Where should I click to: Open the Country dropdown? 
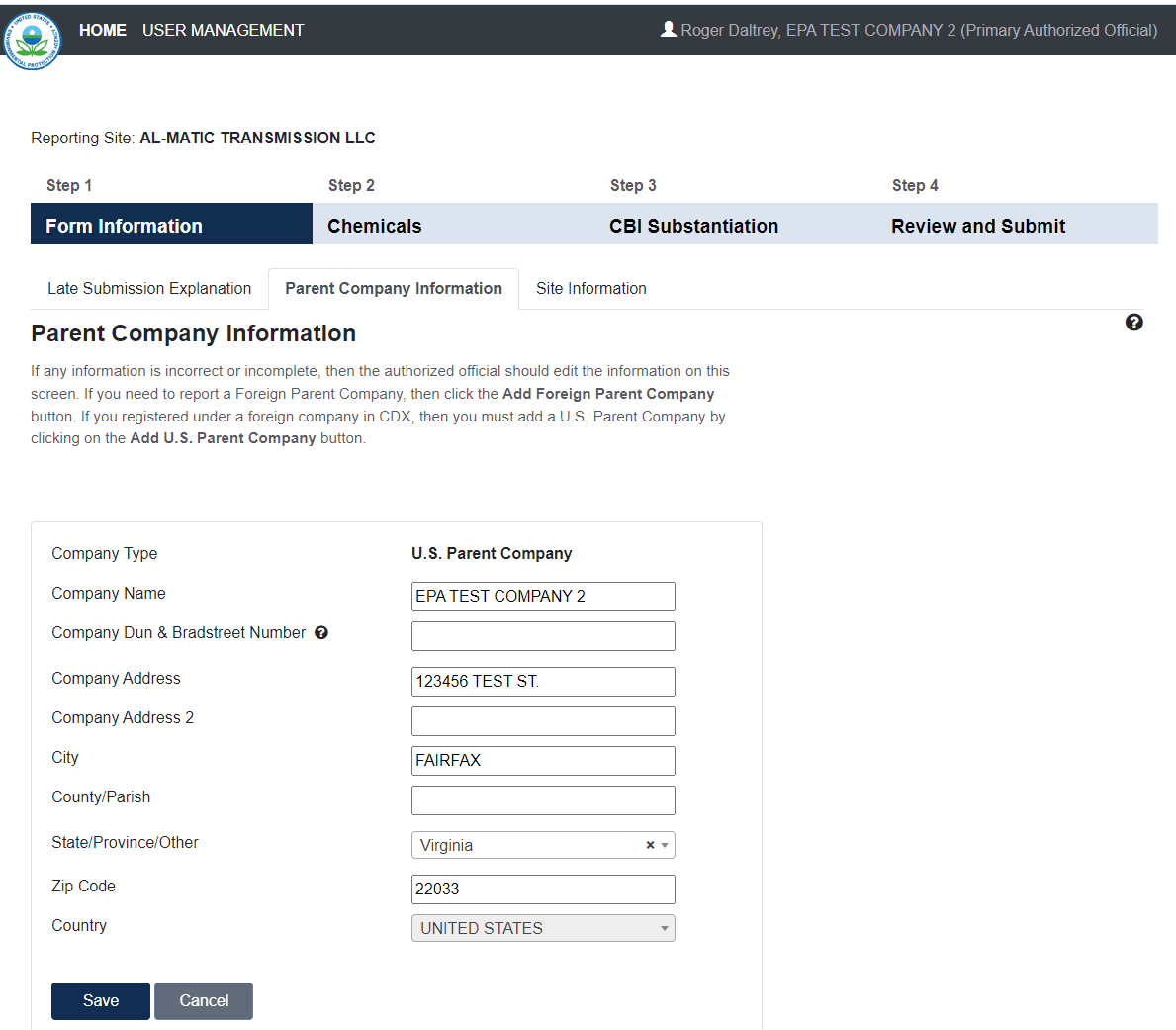coord(543,928)
